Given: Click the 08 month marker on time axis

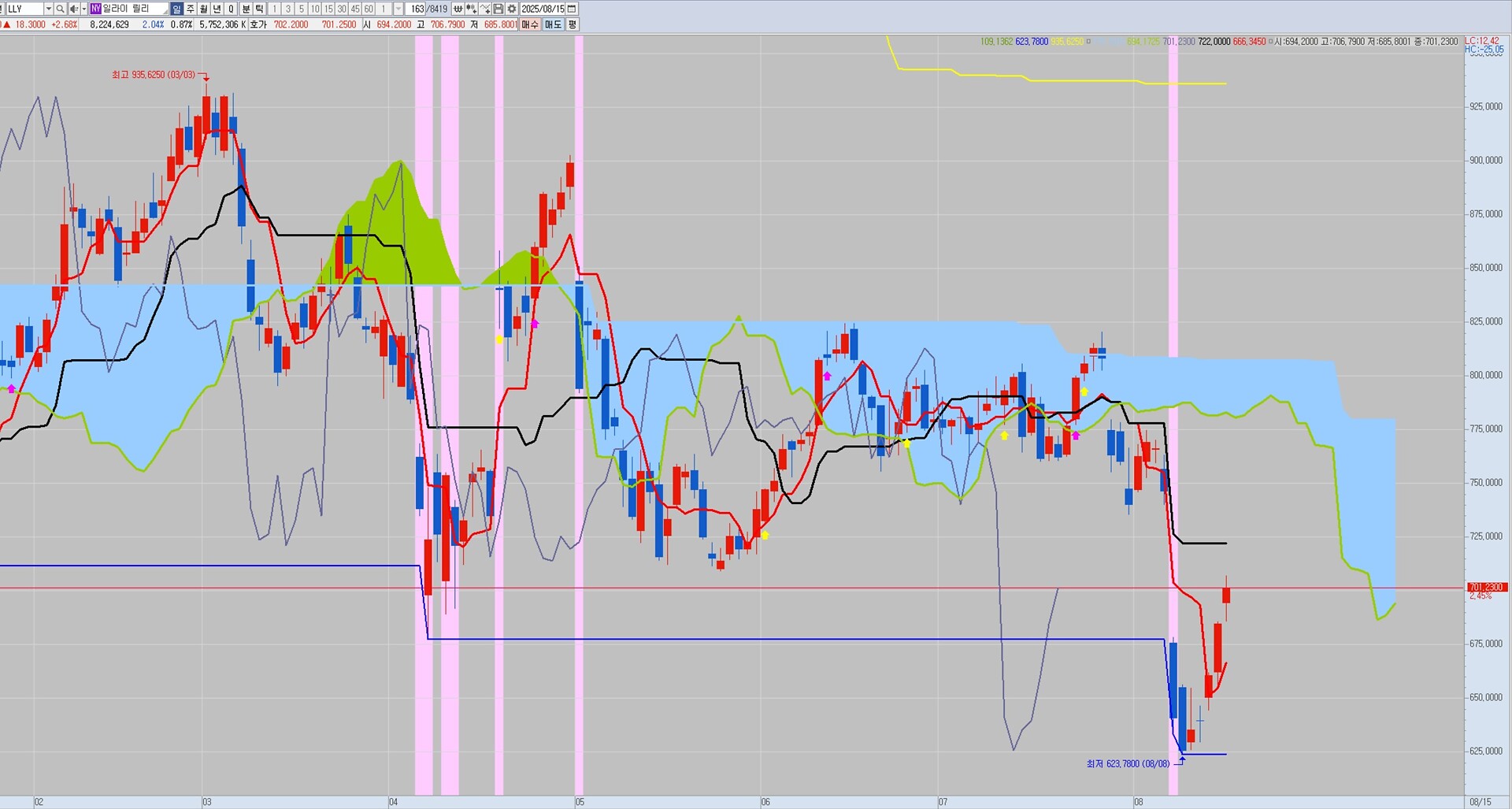Looking at the screenshot, I should point(1139,802).
